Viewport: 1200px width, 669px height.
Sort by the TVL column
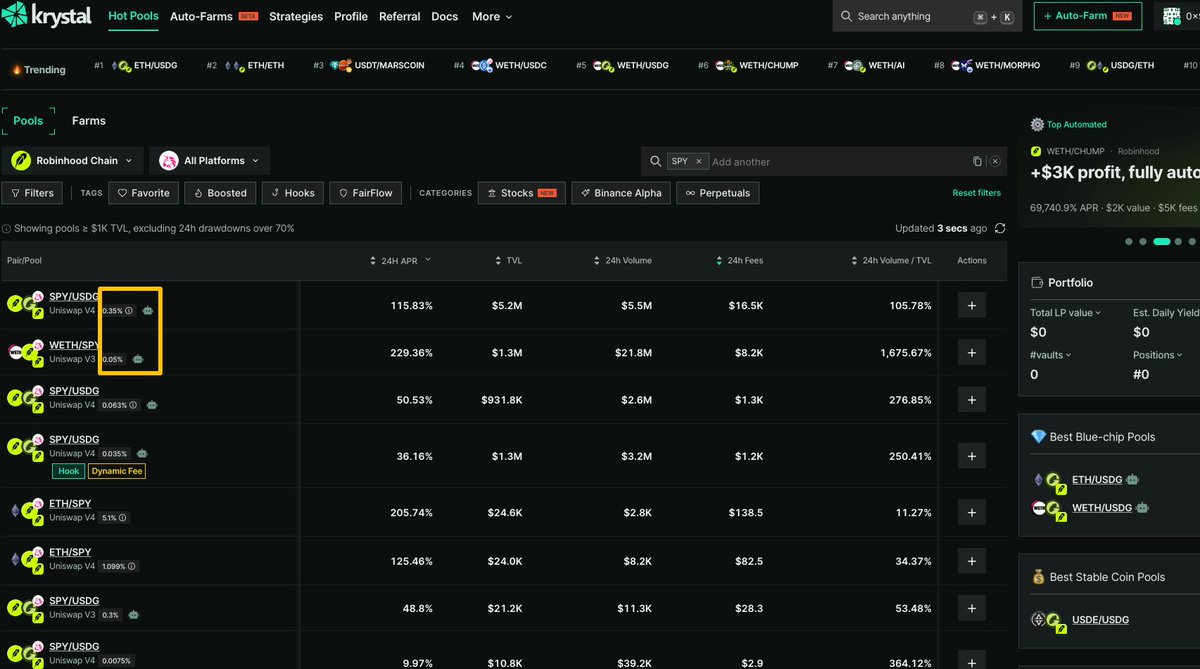click(x=508, y=260)
